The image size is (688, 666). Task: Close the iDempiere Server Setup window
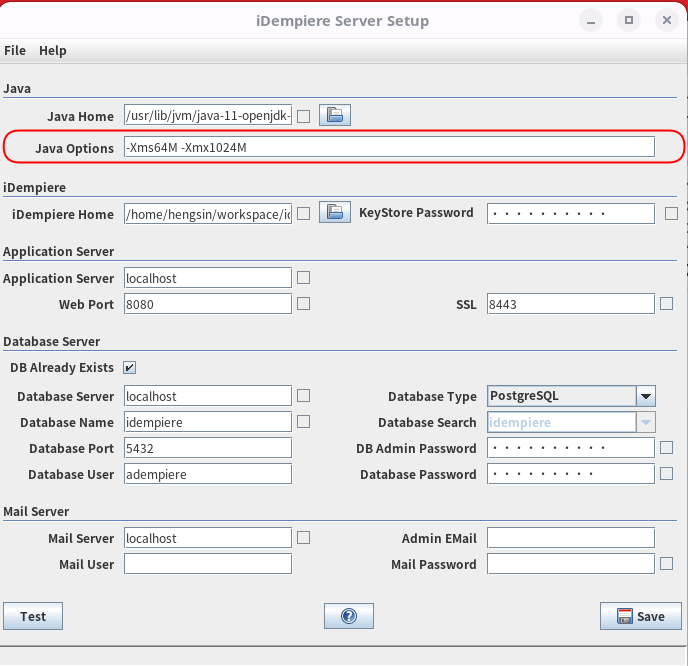click(666, 20)
